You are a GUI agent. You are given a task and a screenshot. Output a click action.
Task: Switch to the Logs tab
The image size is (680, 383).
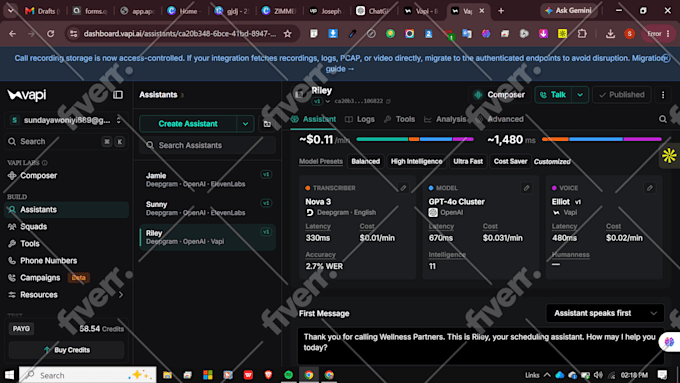point(360,119)
